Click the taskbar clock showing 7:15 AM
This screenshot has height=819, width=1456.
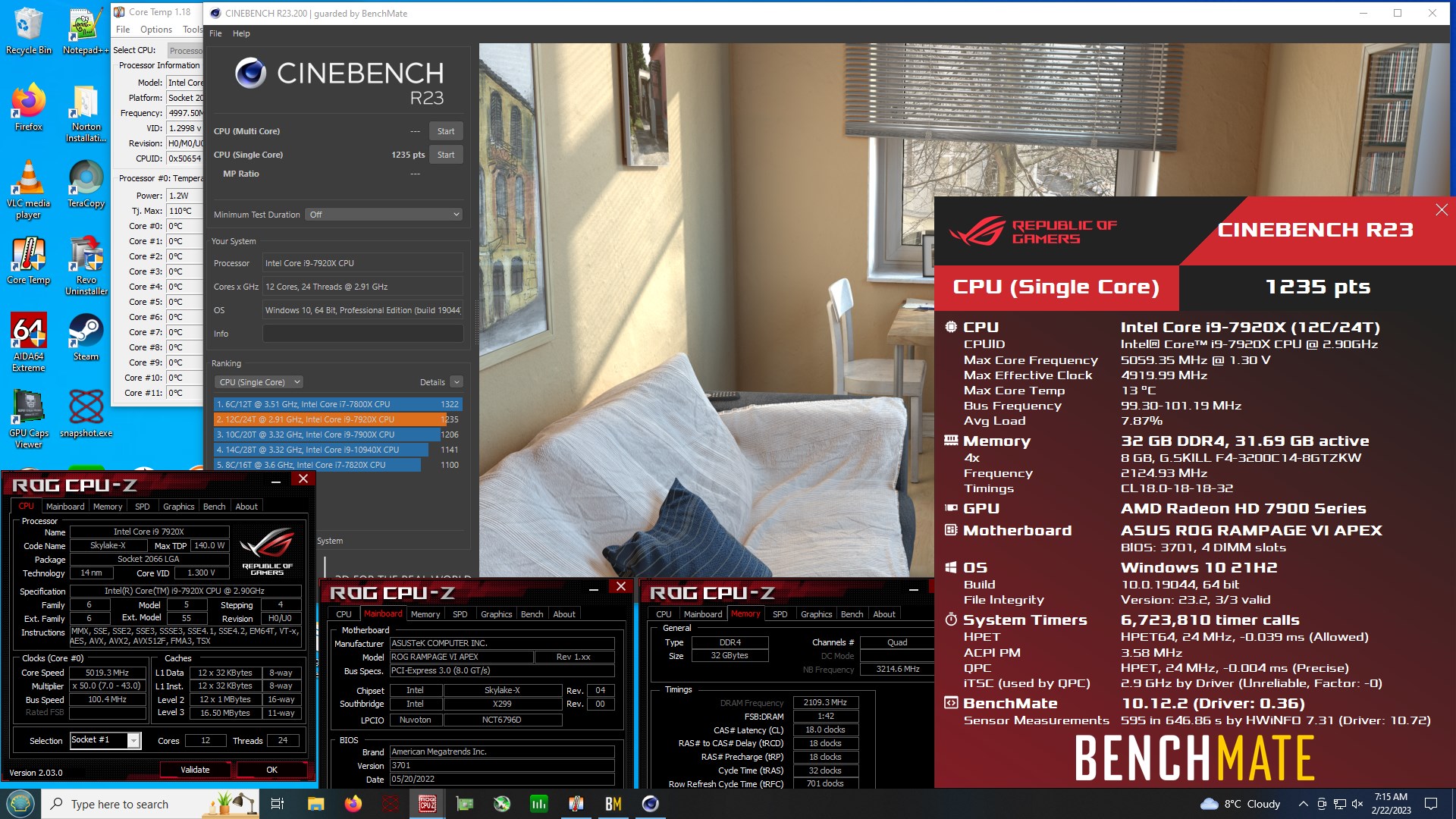pyautogui.click(x=1391, y=804)
